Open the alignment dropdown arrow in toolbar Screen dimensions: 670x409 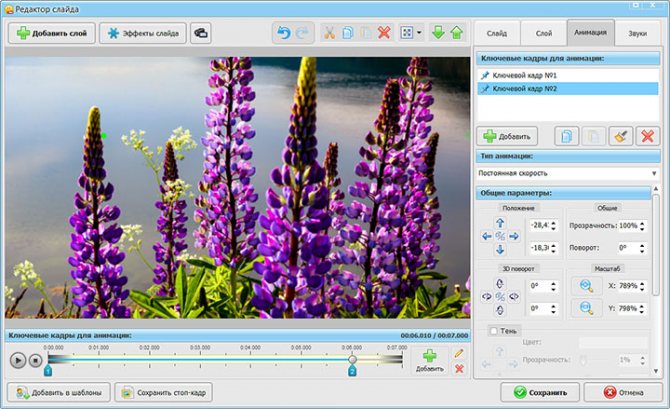point(420,33)
